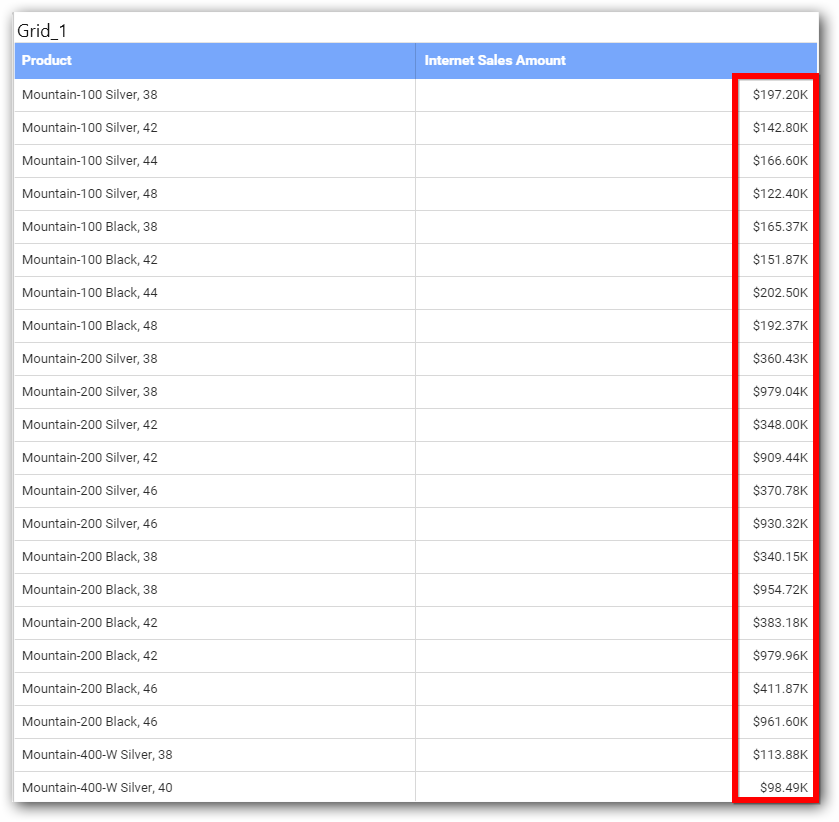
Task: Select the Mountain-100 Silver, 38 product cell
Action: tap(90, 95)
